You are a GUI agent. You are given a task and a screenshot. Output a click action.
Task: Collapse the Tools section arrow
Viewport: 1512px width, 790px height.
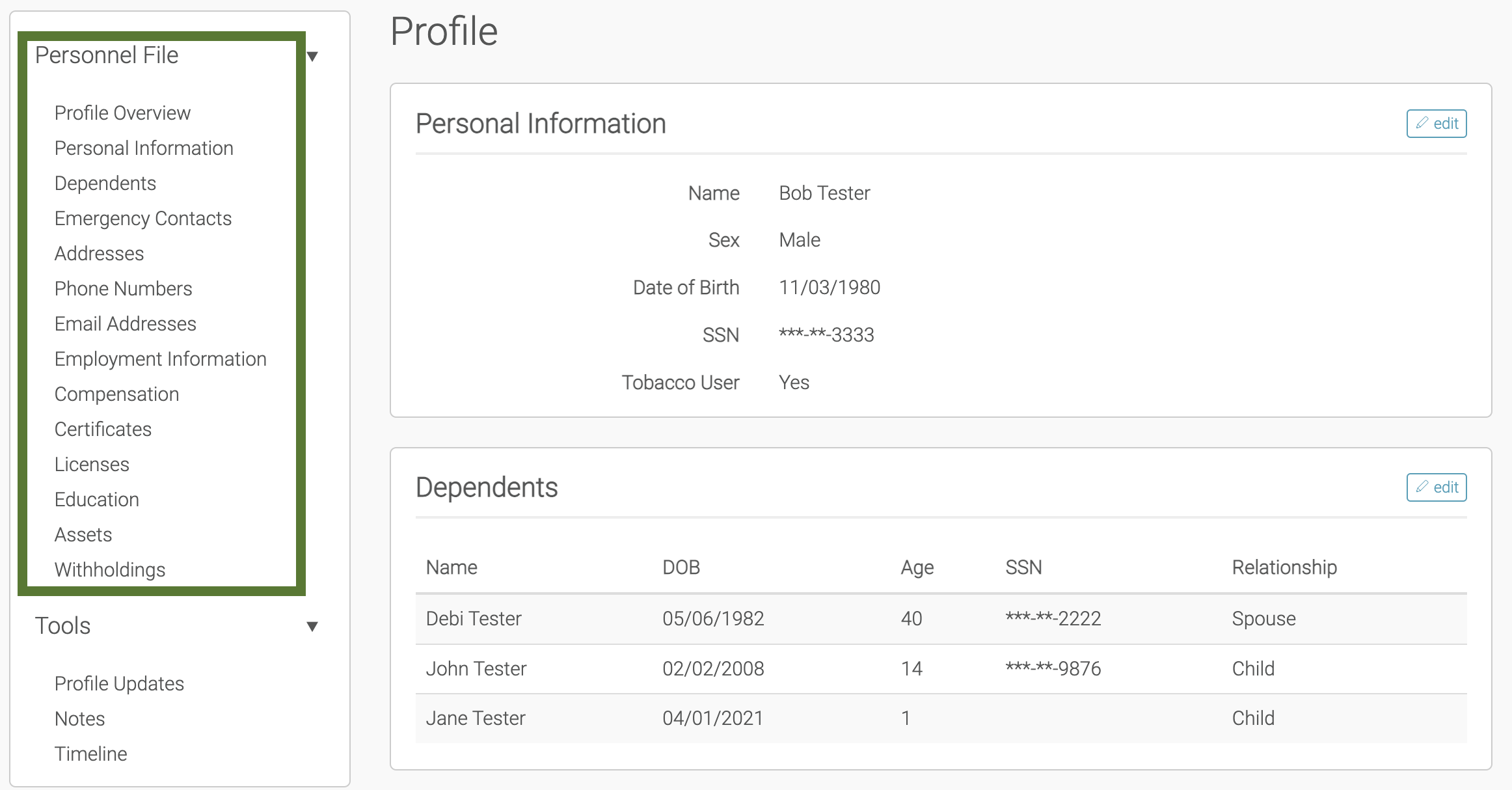[x=312, y=627]
